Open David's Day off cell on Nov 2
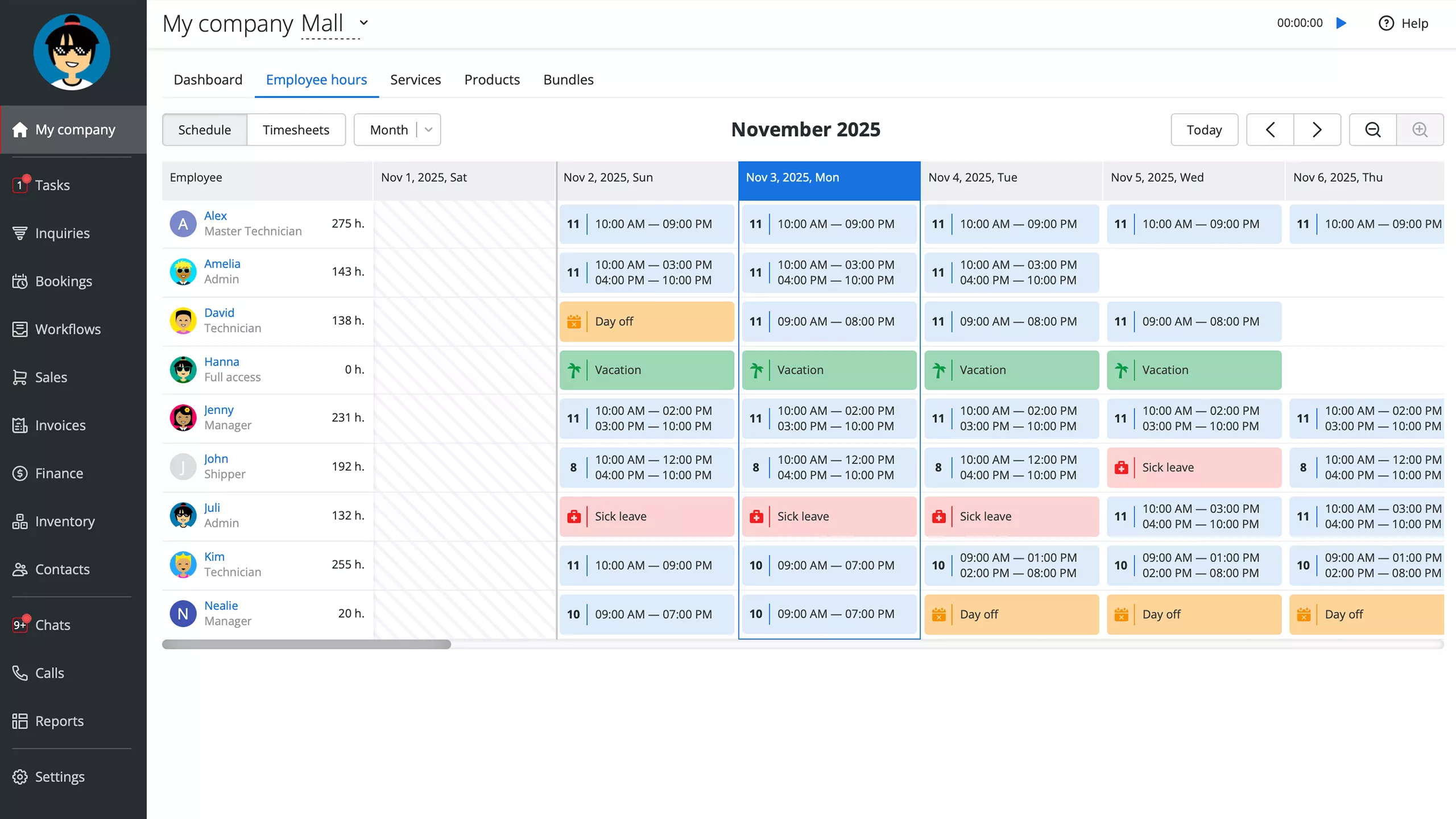1456x819 pixels. 647,321
